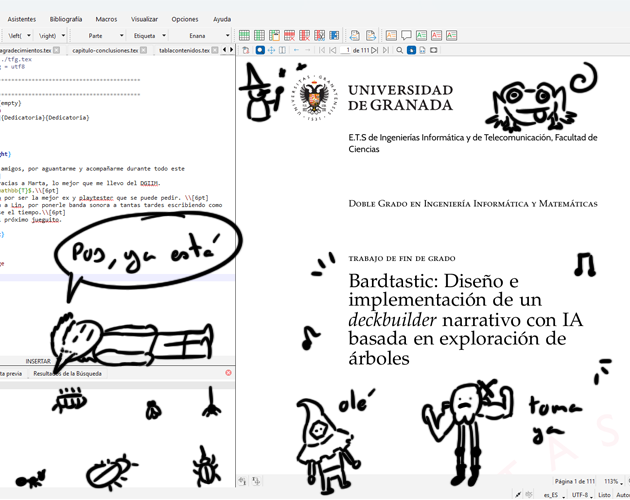Click the paste table column icon
This screenshot has height=500, width=630.
point(274,35)
